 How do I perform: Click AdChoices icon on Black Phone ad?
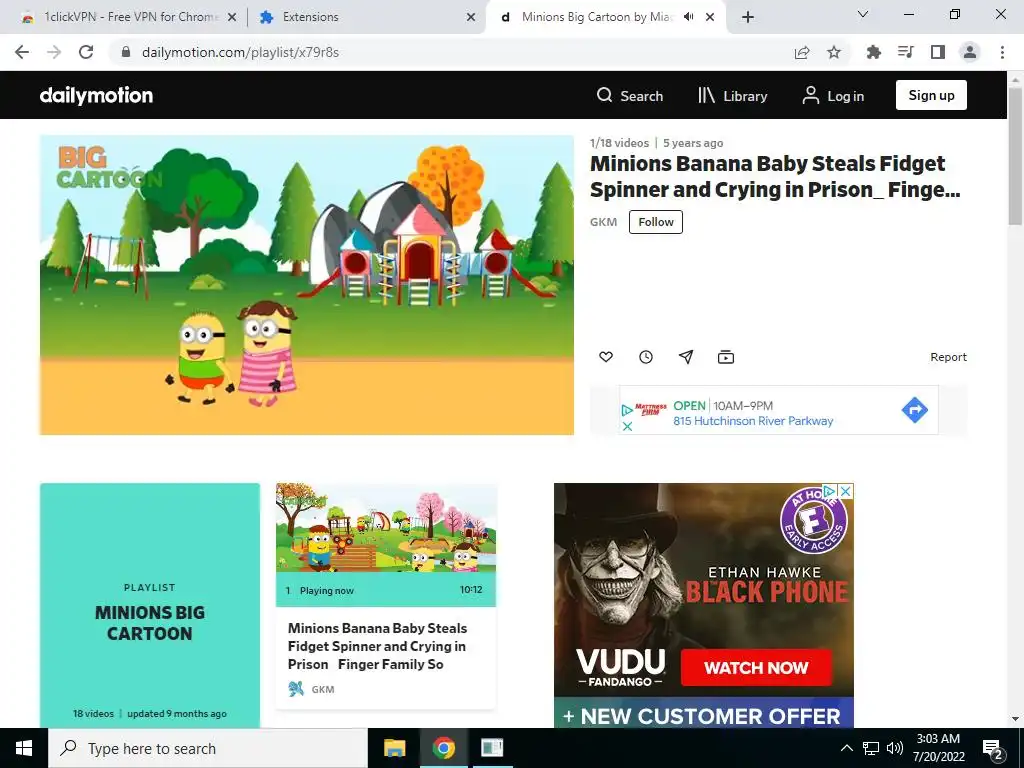pos(830,491)
